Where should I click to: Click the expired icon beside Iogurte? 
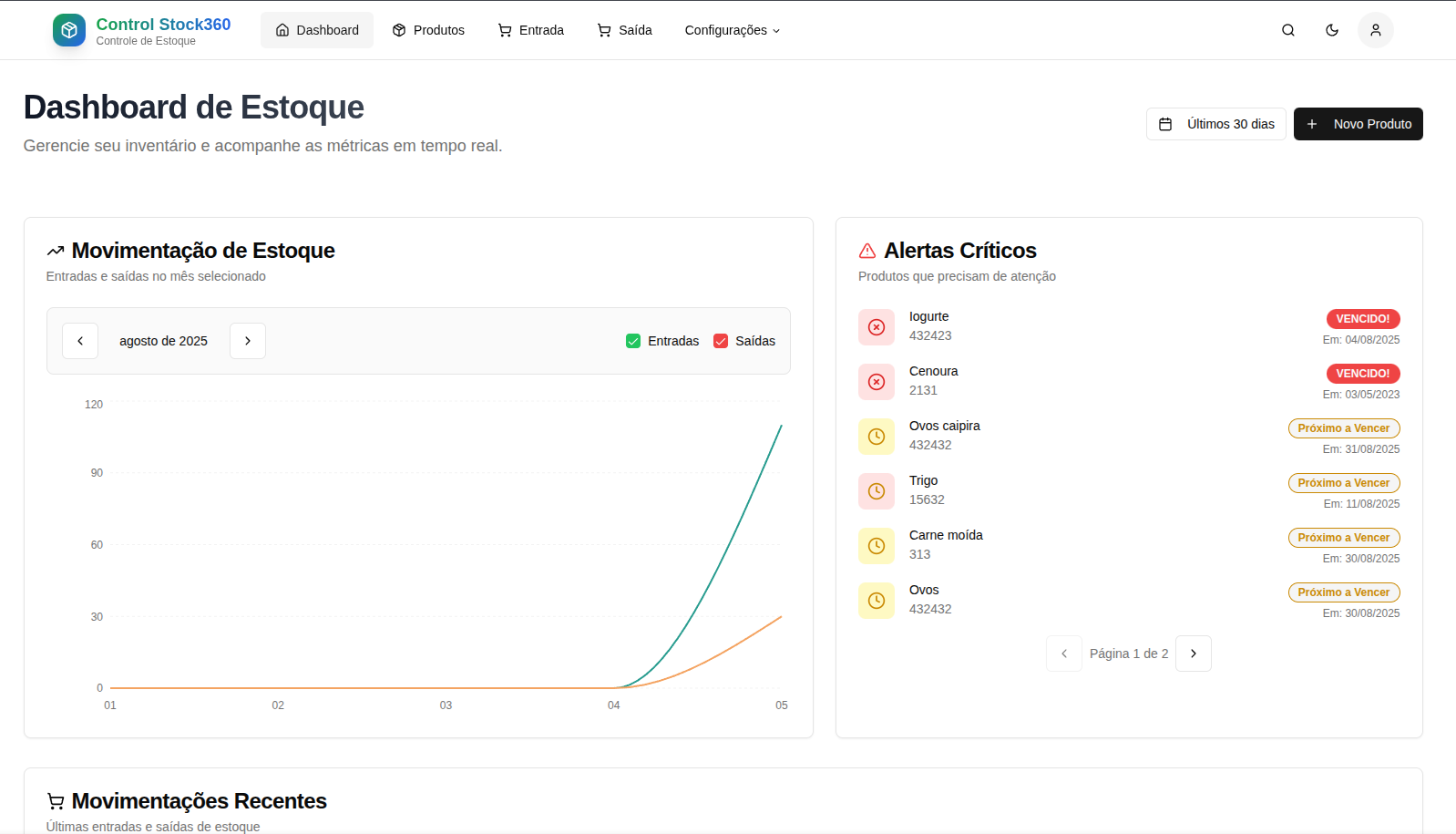(x=876, y=327)
